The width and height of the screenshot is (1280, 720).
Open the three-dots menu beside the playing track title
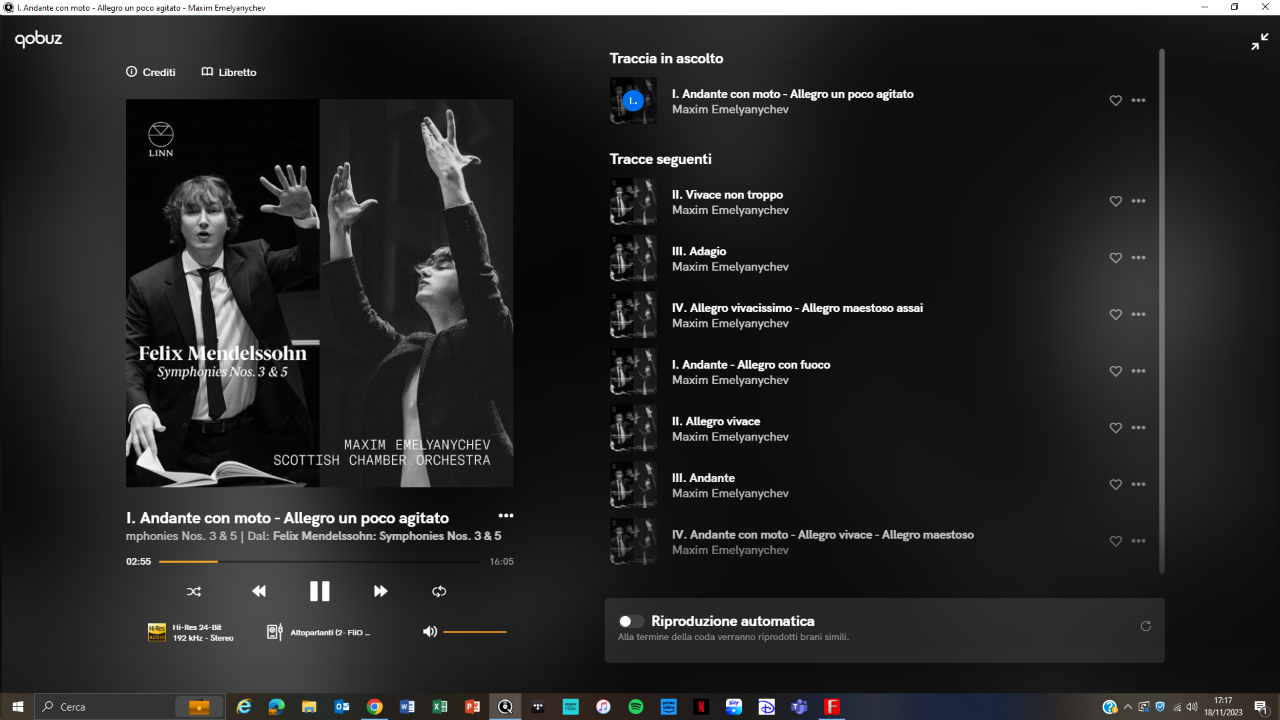pyautogui.click(x=506, y=516)
